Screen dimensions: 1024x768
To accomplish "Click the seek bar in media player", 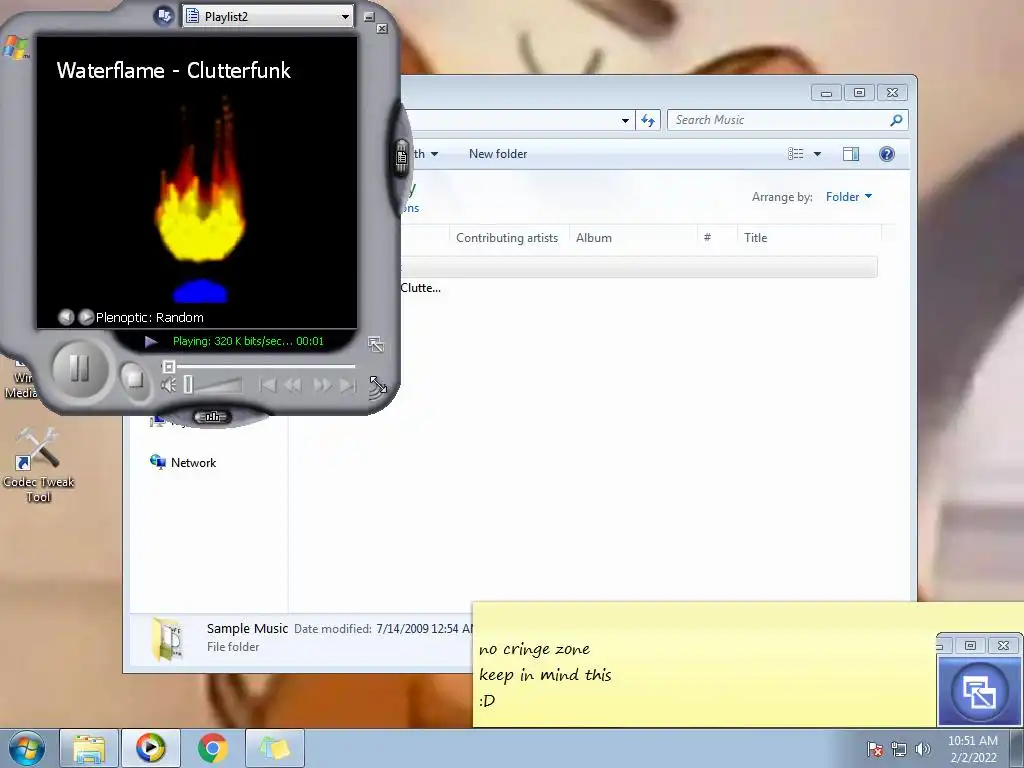I will 261,366.
